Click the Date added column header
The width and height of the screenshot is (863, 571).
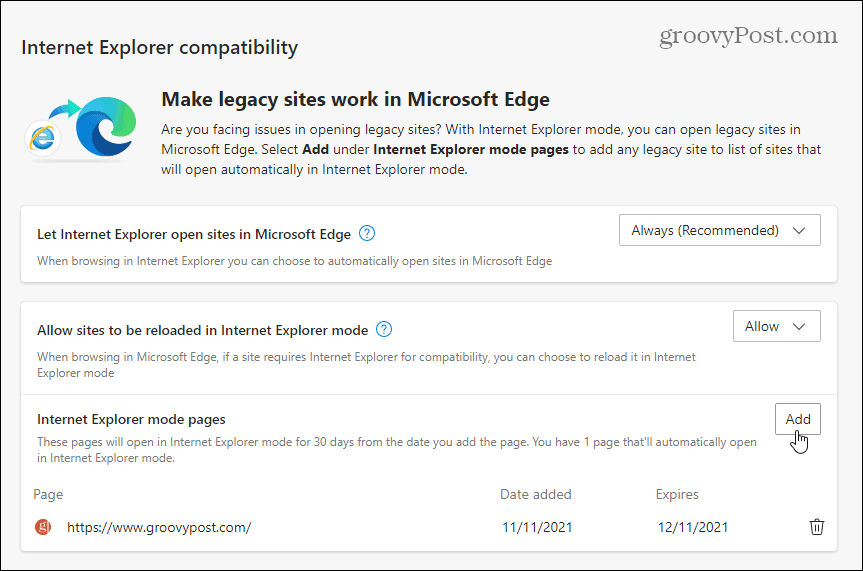(536, 494)
